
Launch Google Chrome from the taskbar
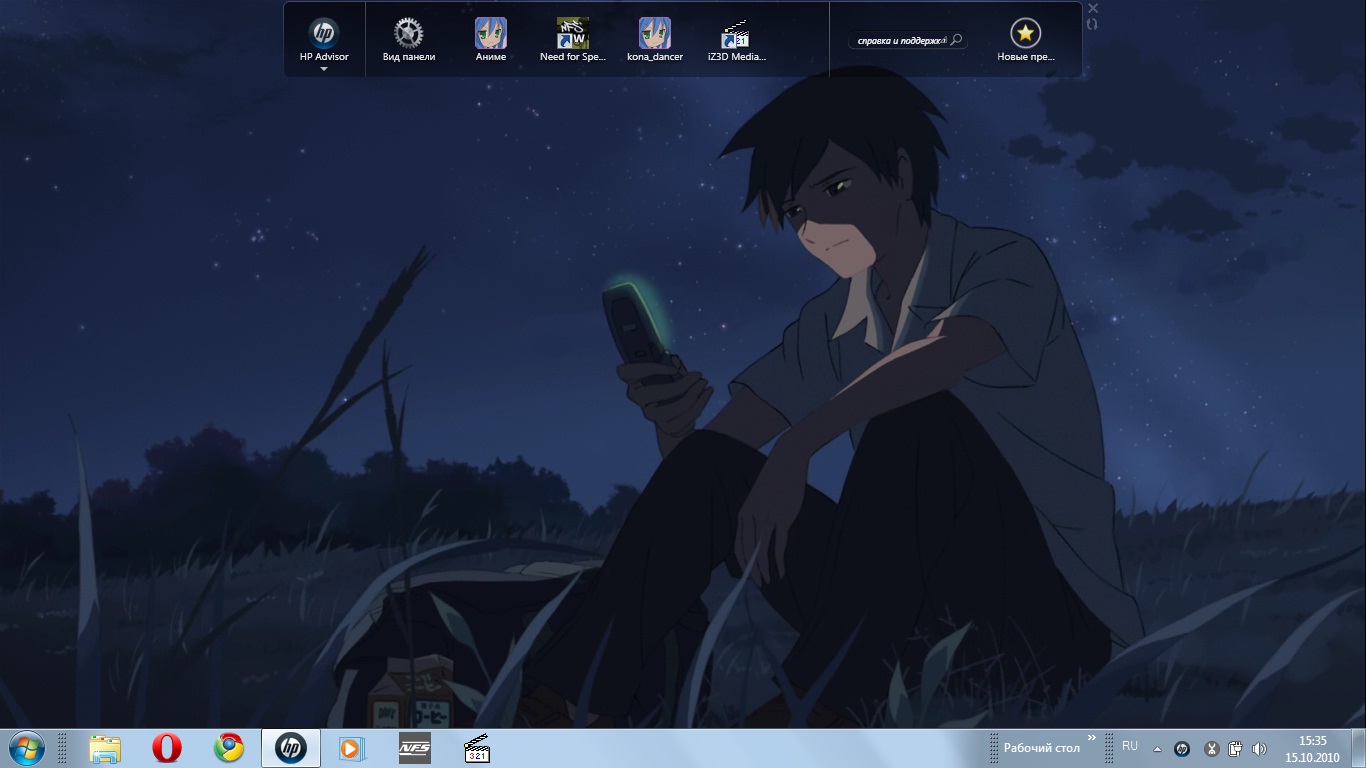[229, 748]
